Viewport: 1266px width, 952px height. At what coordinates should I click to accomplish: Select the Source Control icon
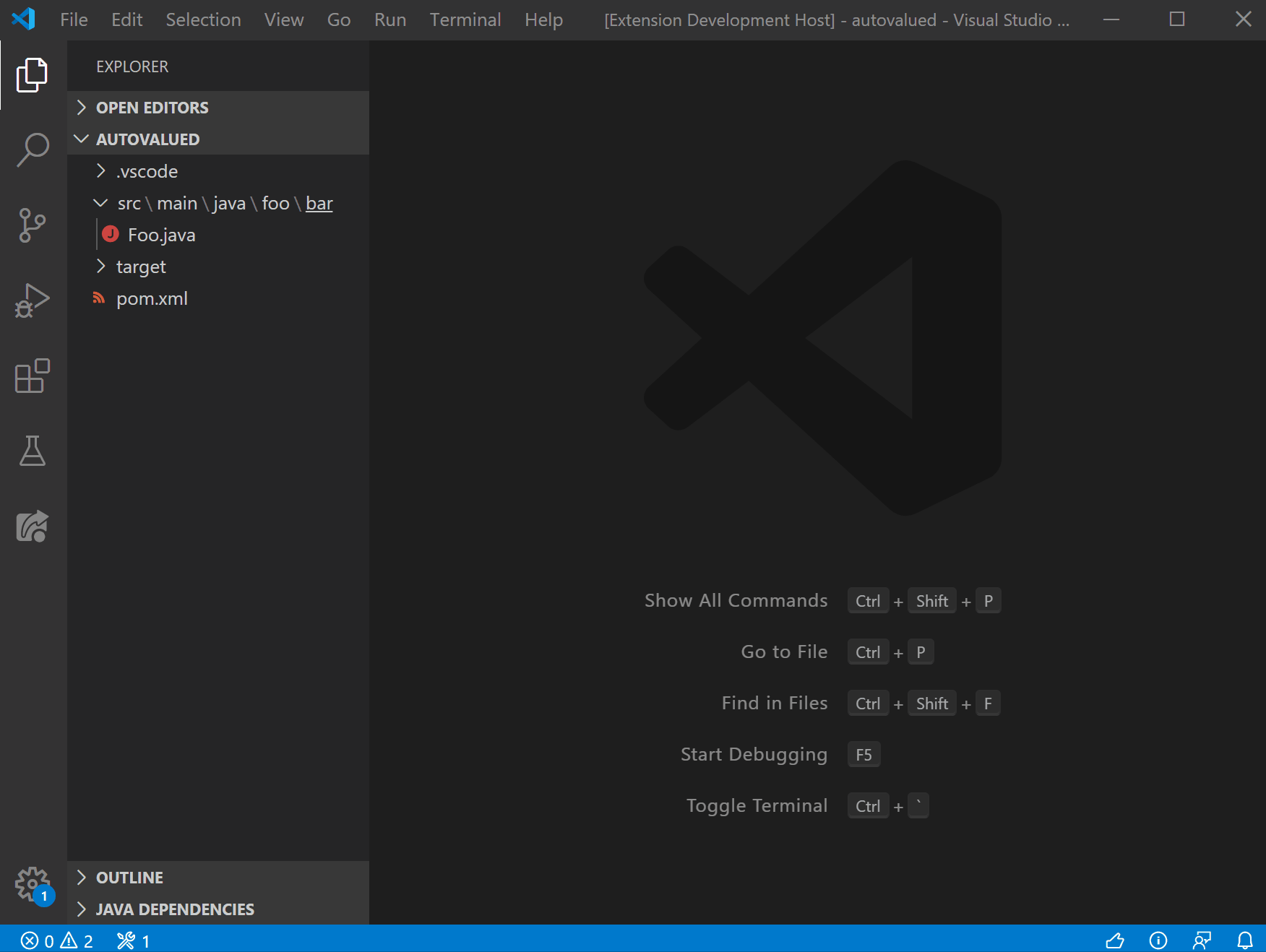[32, 225]
